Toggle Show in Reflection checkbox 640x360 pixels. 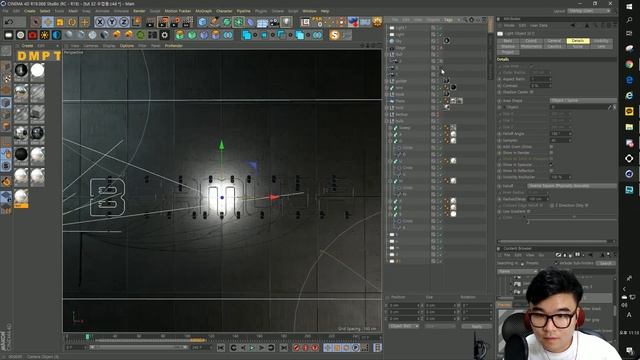pos(551,171)
